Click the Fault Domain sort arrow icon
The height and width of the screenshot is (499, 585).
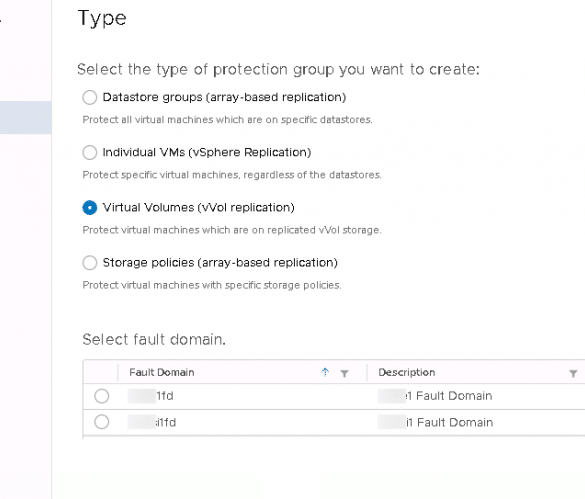325,372
